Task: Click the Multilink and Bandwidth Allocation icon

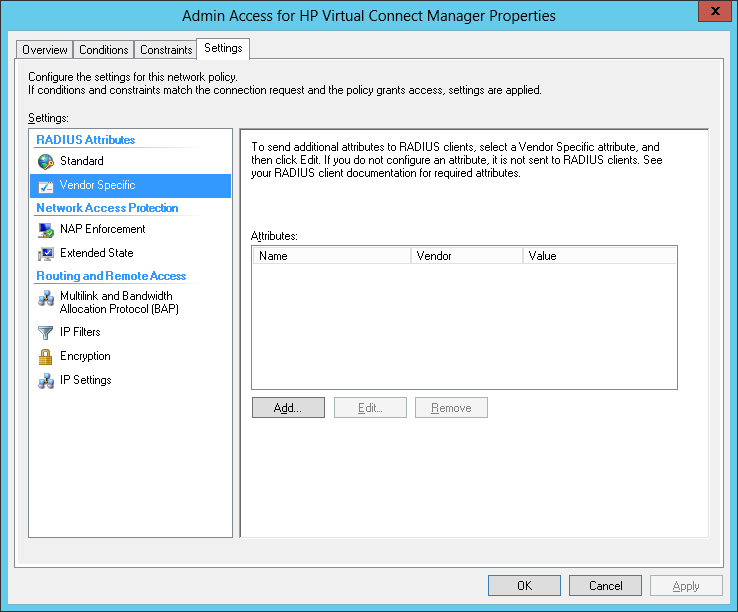Action: 45,299
